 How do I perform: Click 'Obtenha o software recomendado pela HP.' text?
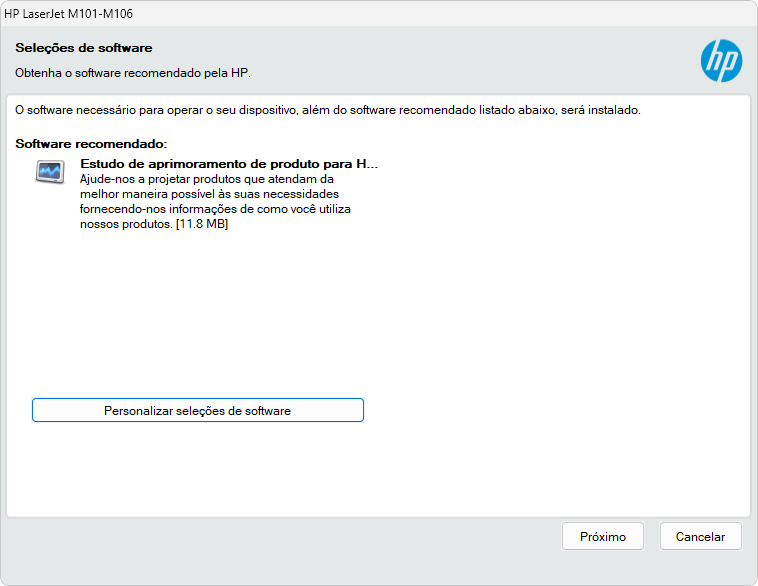click(x=133, y=73)
